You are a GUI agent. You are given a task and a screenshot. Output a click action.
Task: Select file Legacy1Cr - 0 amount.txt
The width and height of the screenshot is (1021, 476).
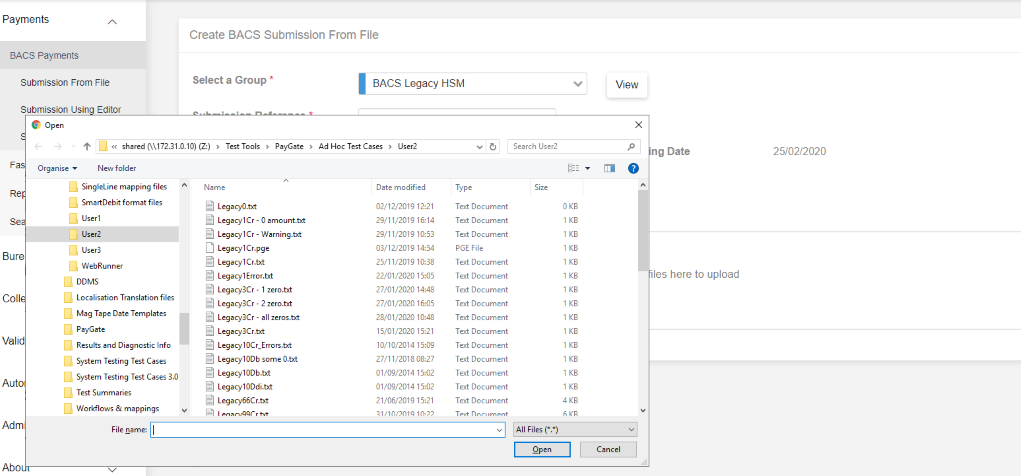(x=261, y=220)
